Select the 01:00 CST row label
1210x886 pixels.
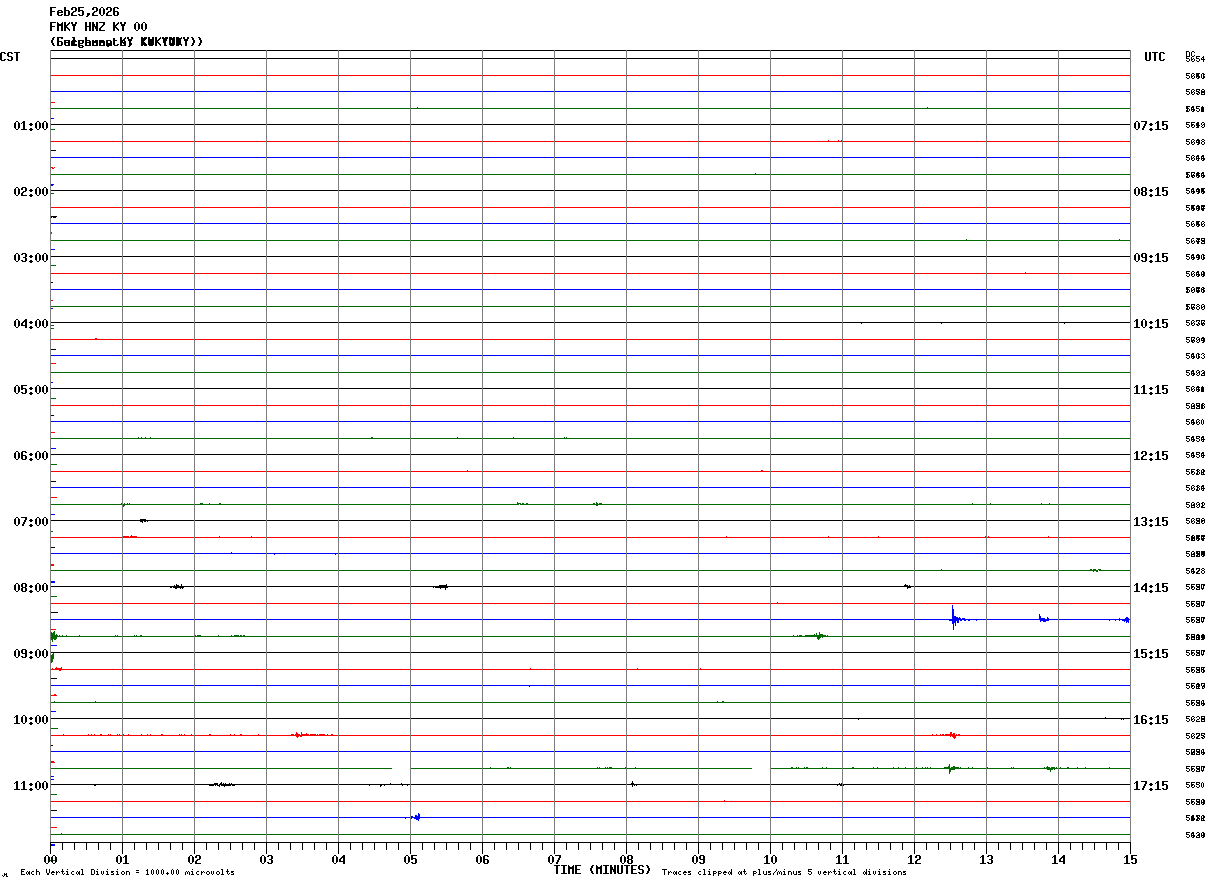pos(31,126)
